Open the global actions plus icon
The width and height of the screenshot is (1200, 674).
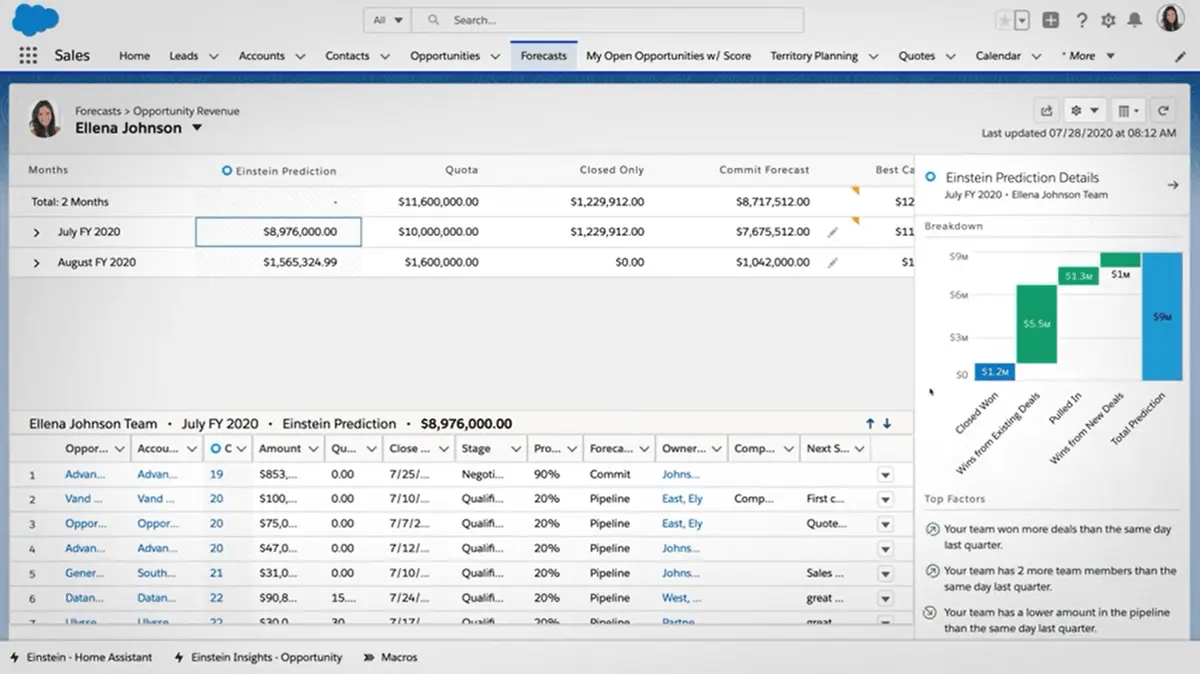coord(1051,20)
